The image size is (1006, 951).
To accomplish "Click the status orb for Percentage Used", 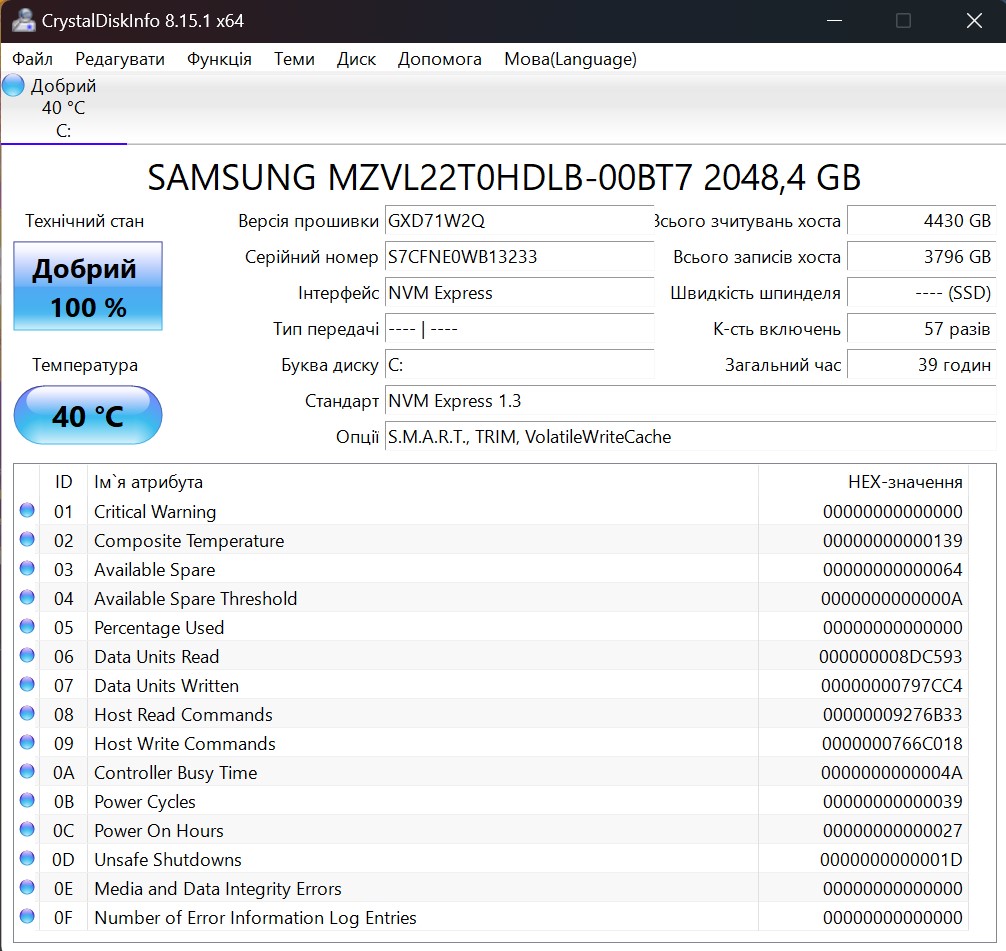I will (27, 627).
